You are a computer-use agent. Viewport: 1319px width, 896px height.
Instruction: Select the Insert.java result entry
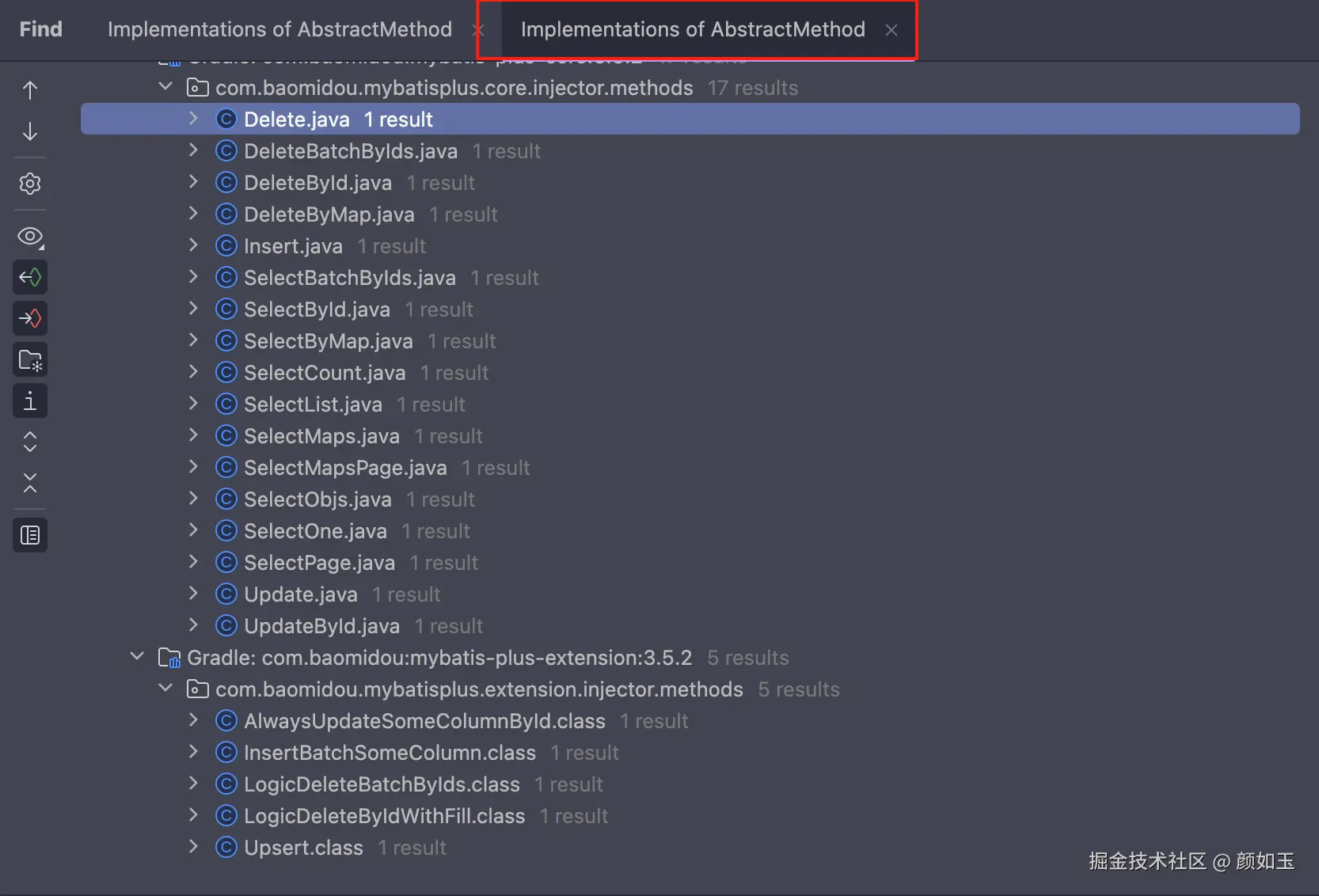[293, 246]
